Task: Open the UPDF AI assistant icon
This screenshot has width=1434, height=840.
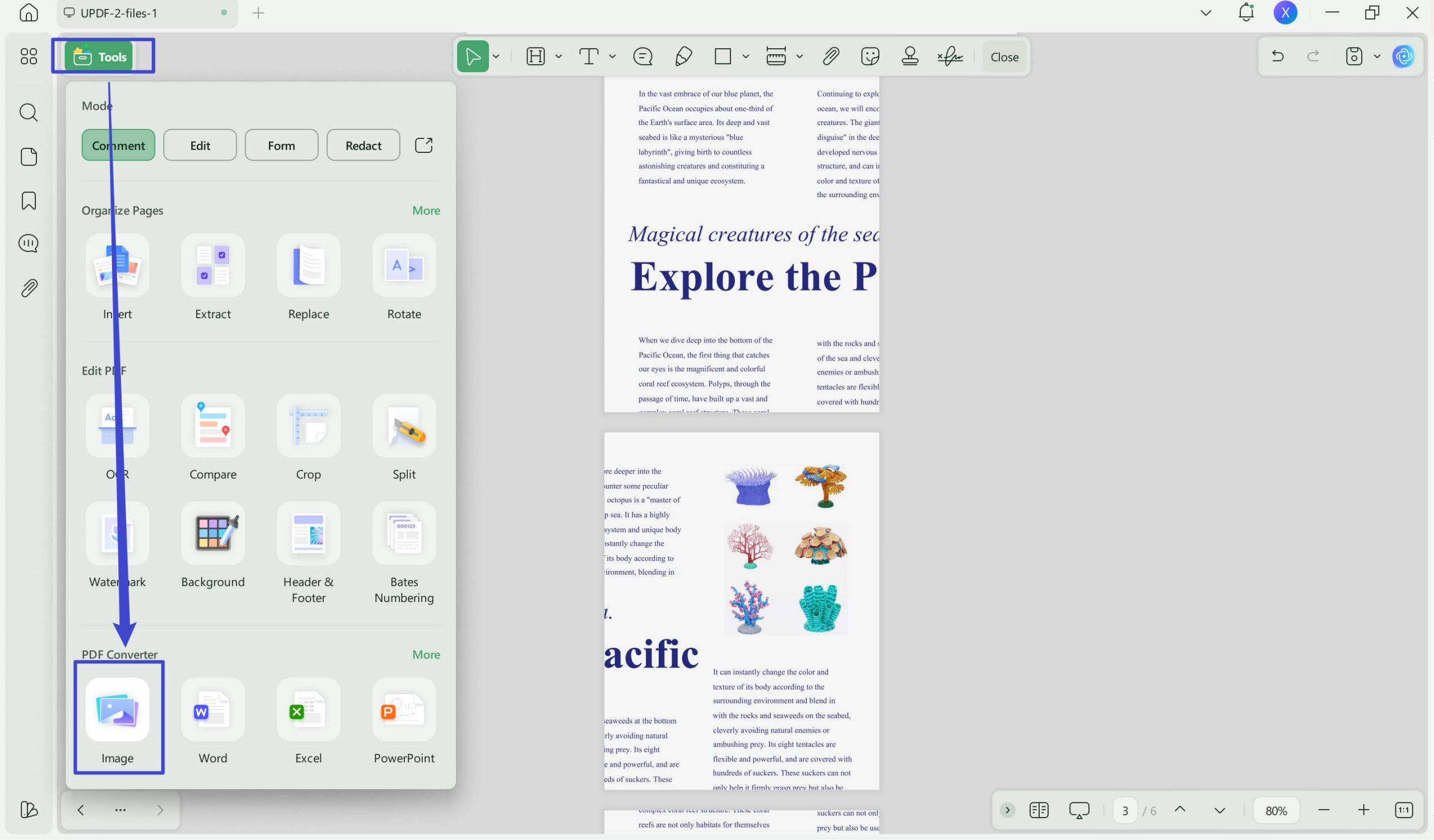Action: [1404, 57]
